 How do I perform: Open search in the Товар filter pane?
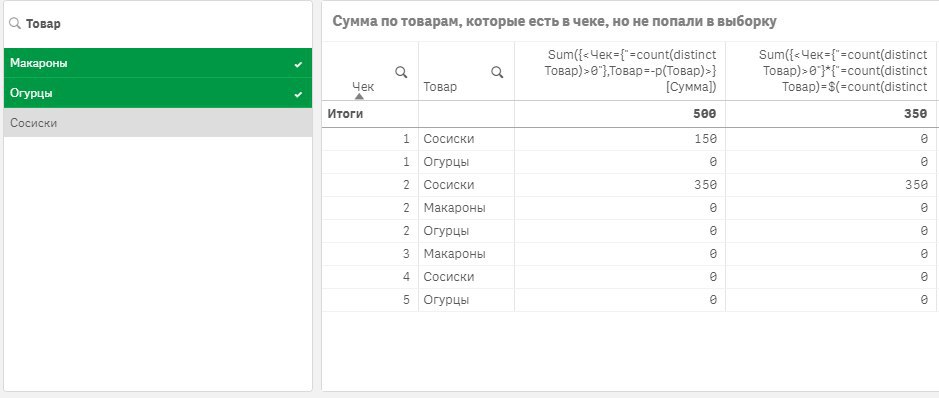click(14, 24)
